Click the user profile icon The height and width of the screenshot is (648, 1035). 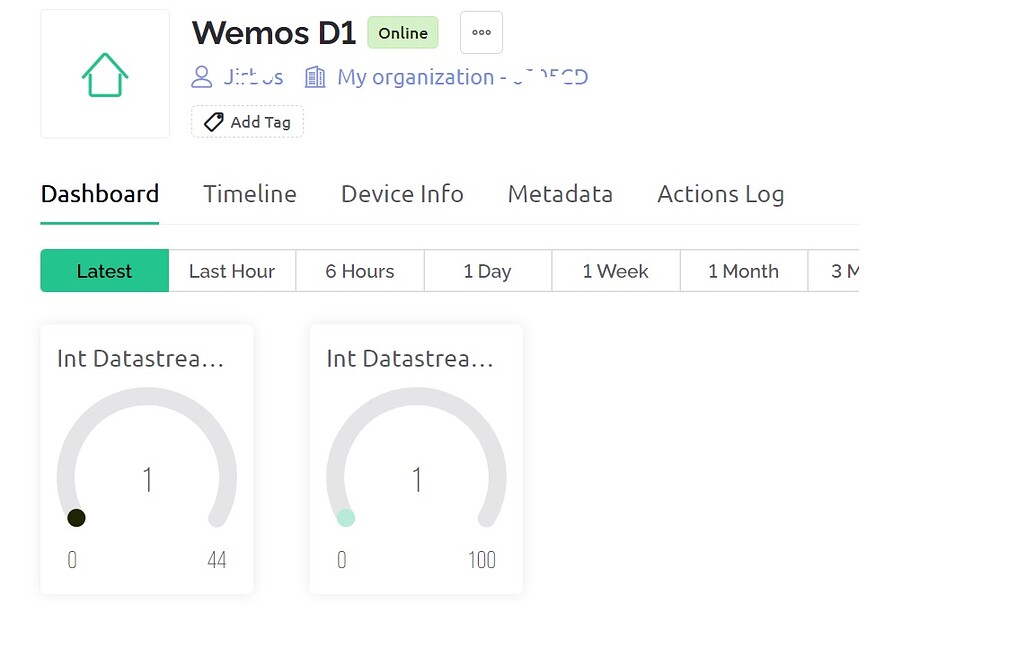point(202,77)
